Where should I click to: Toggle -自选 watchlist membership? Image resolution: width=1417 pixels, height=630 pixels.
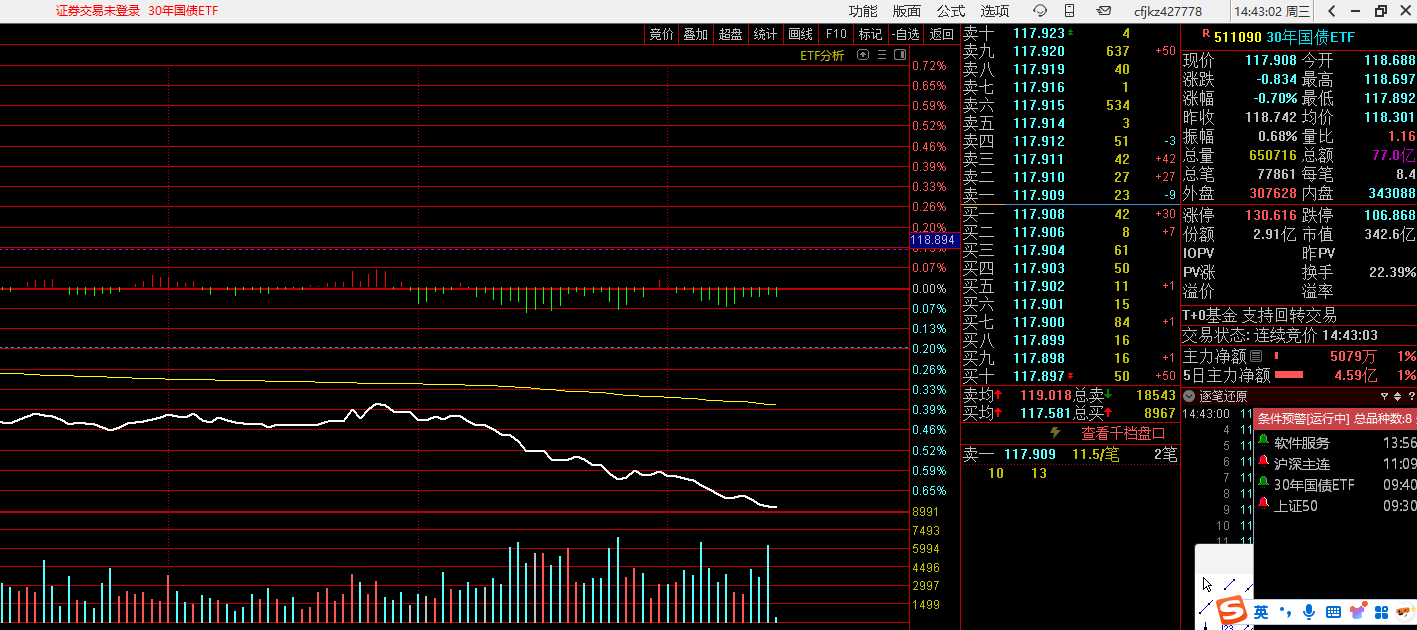pyautogui.click(x=906, y=34)
